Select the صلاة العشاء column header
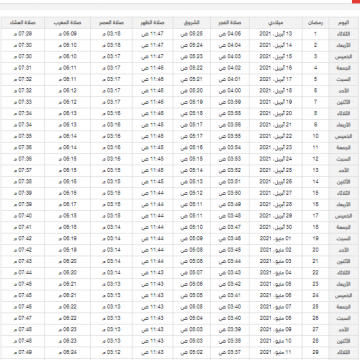 [x=23, y=23]
